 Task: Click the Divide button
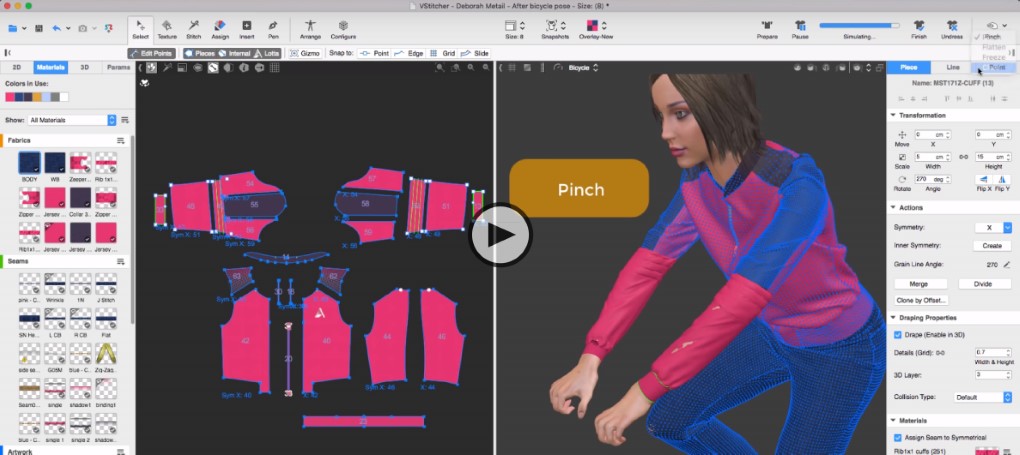pyautogui.click(x=983, y=284)
